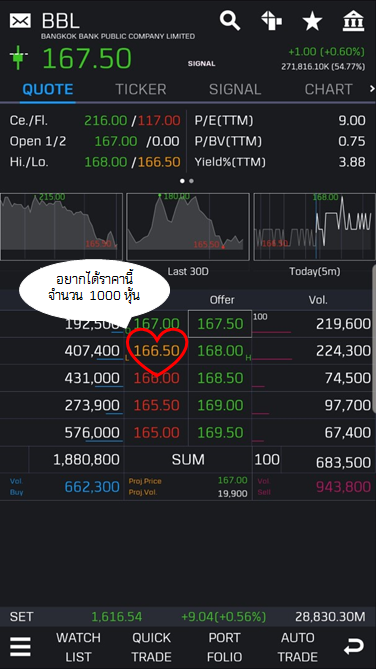Select bid price 167.00
The image size is (376, 669).
[157, 324]
